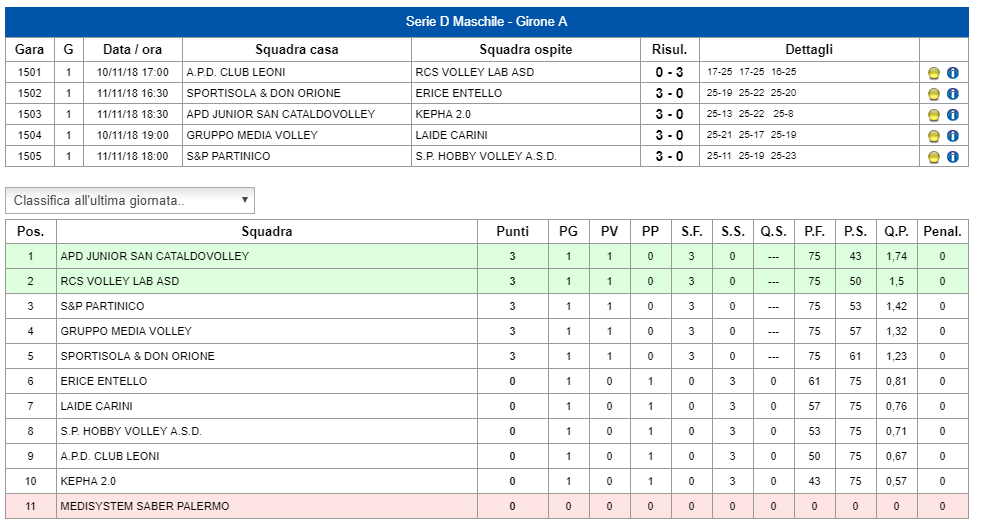Open the info icon for match 1504
Image resolution: width=988 pixels, height=520 pixels.
point(953,136)
